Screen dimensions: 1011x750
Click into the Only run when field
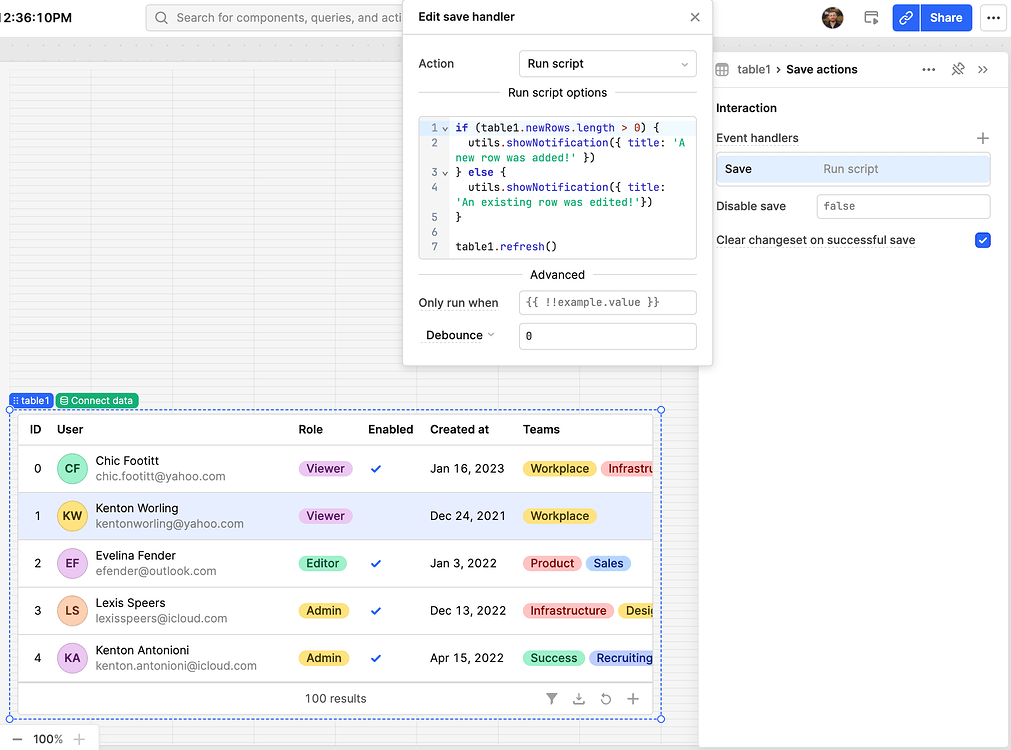(x=607, y=302)
